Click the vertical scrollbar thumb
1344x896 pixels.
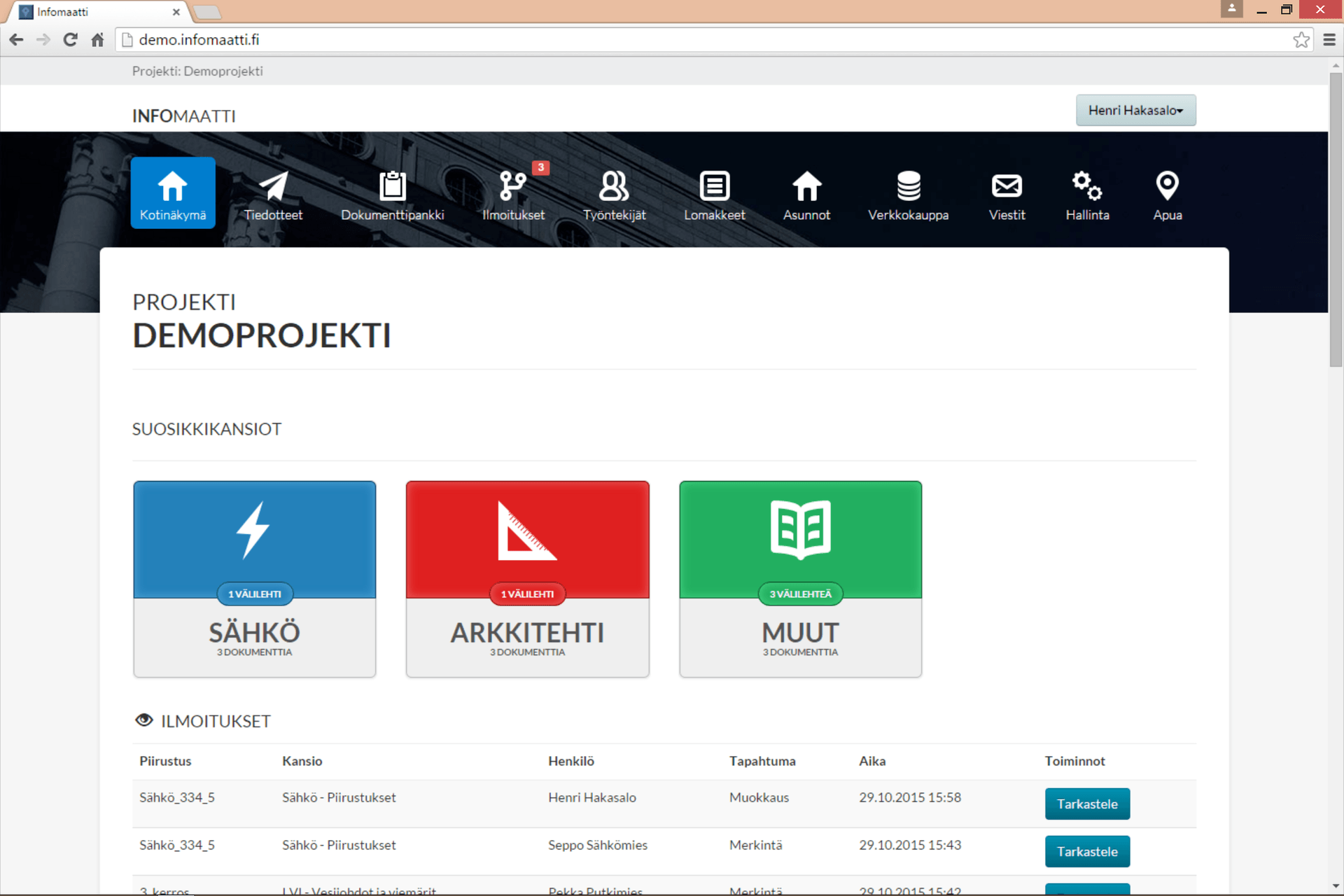click(x=1336, y=218)
